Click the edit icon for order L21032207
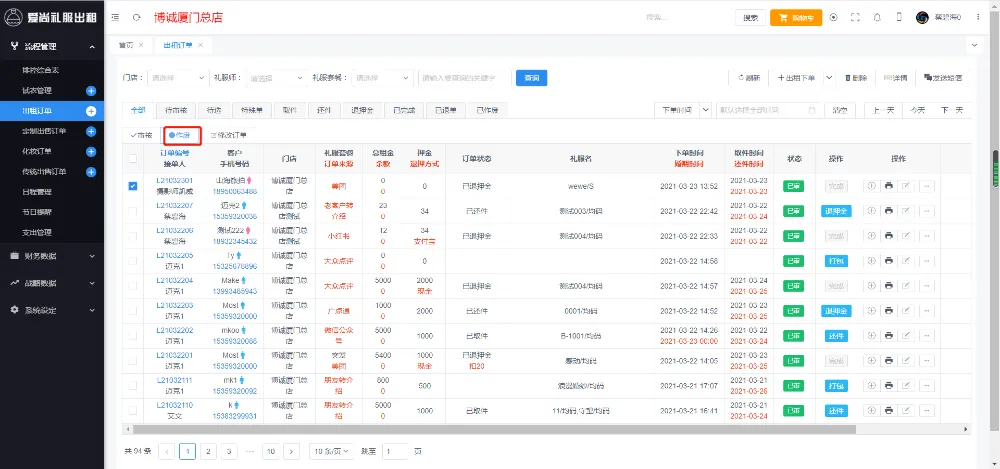 [x=906, y=211]
